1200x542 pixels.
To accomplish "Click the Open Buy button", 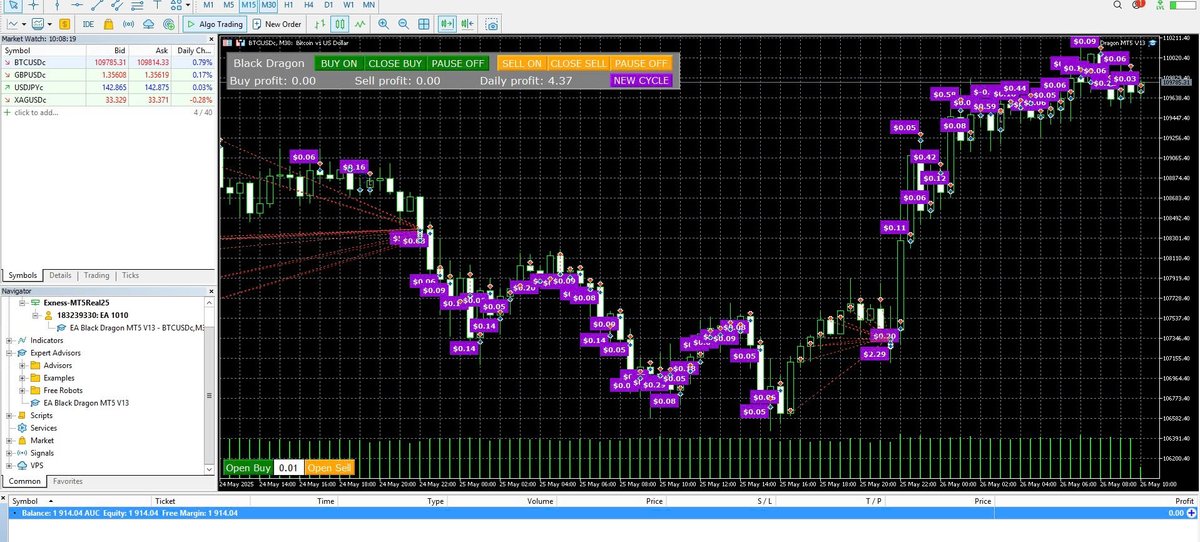I will pos(248,467).
